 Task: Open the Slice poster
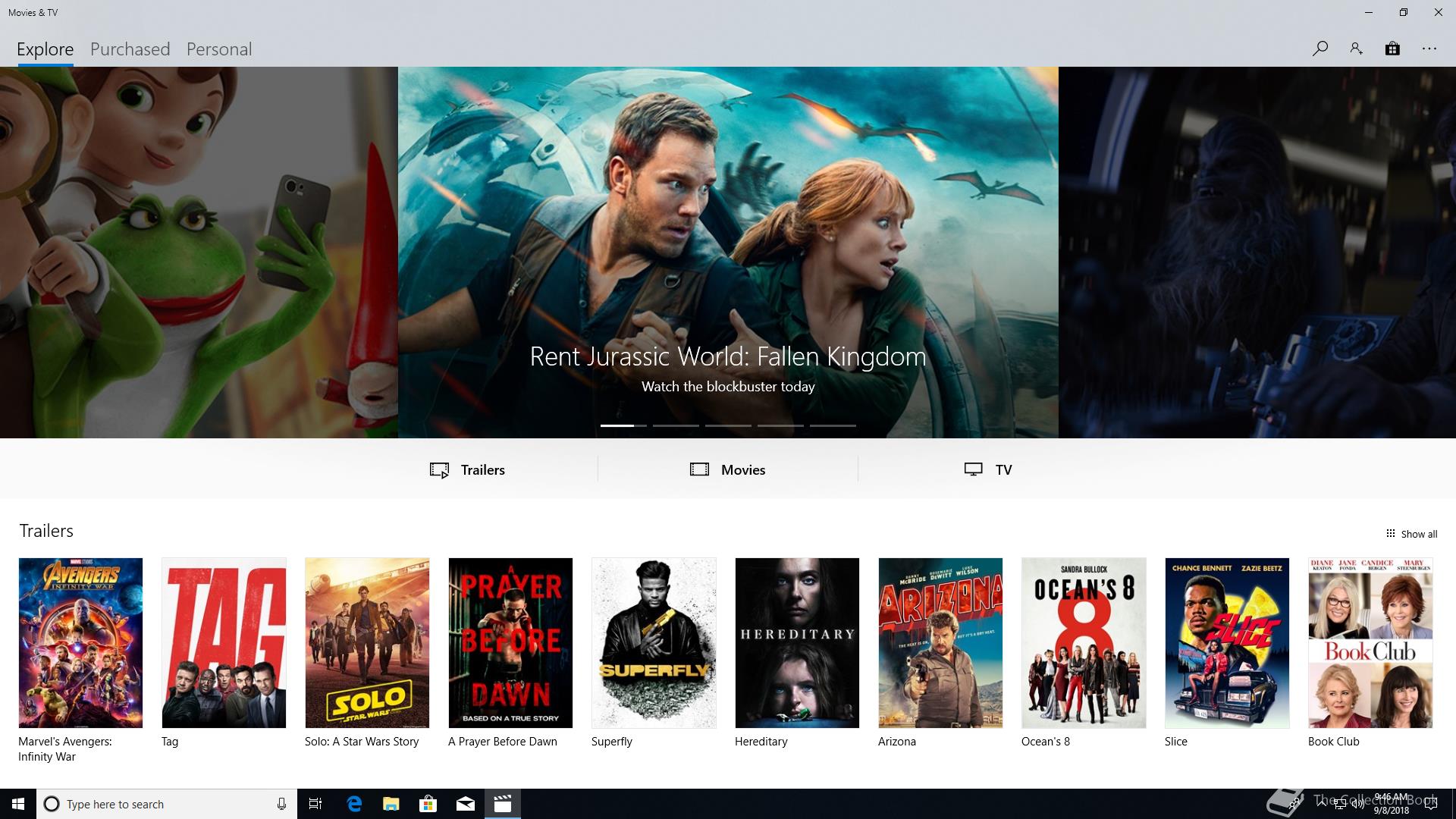coord(1227,643)
